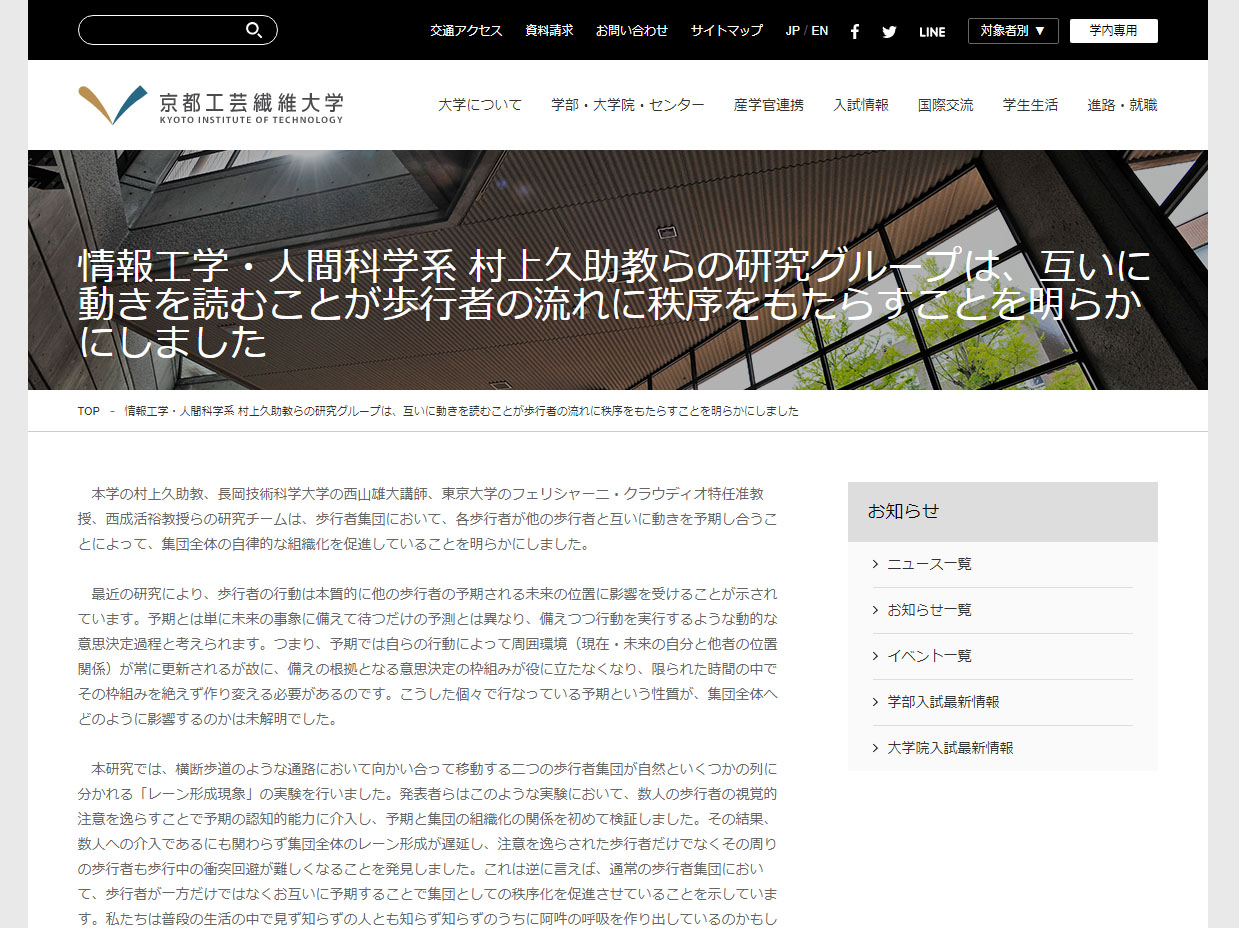Viewport: 1239px width, 928px height.
Task: Open the 学生生活 menu item
Action: pyautogui.click(x=1030, y=104)
